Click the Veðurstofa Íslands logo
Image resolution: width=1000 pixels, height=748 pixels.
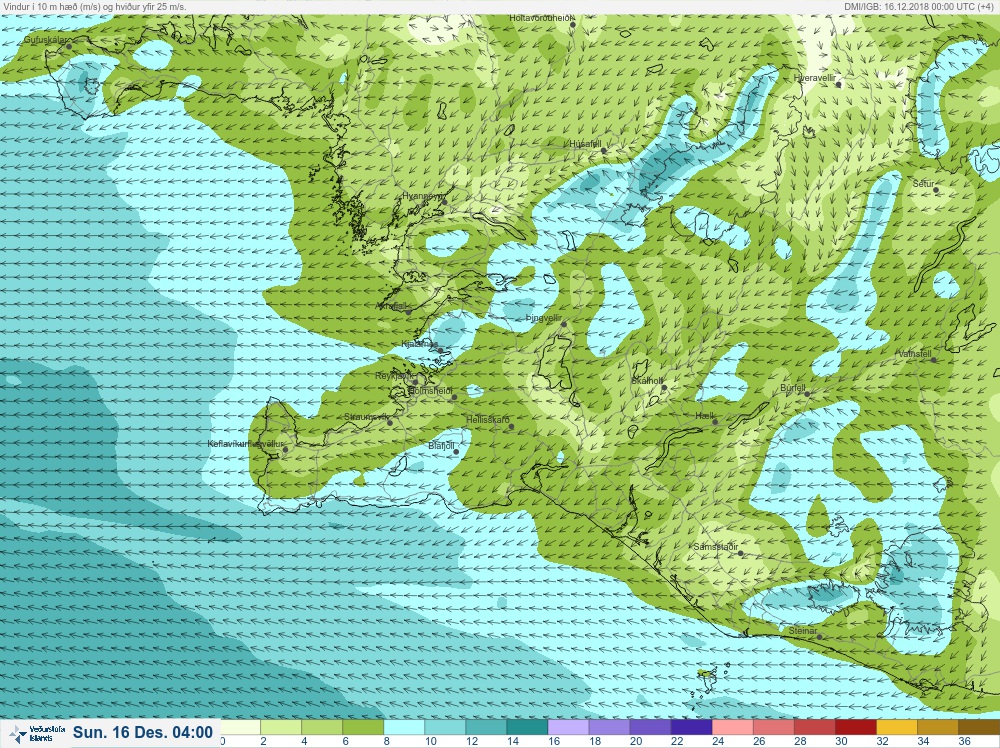click(x=38, y=733)
